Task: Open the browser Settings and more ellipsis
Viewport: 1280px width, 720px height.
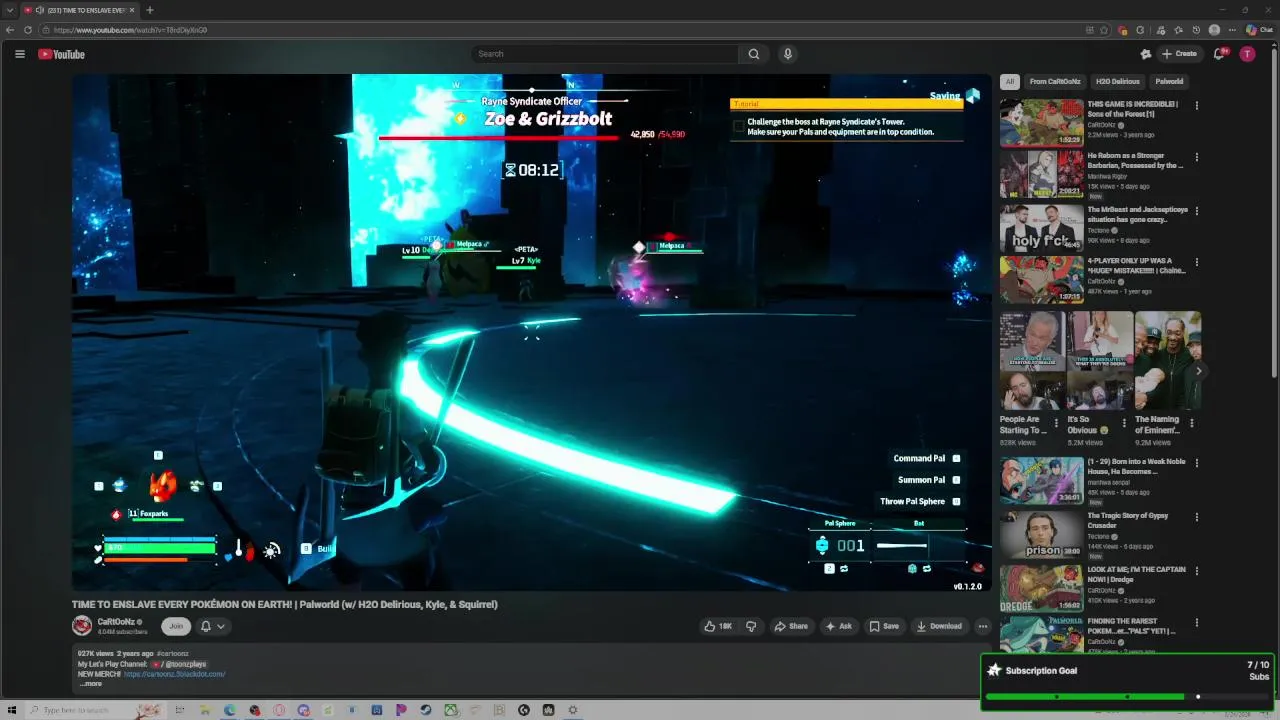Action: [x=1232, y=30]
